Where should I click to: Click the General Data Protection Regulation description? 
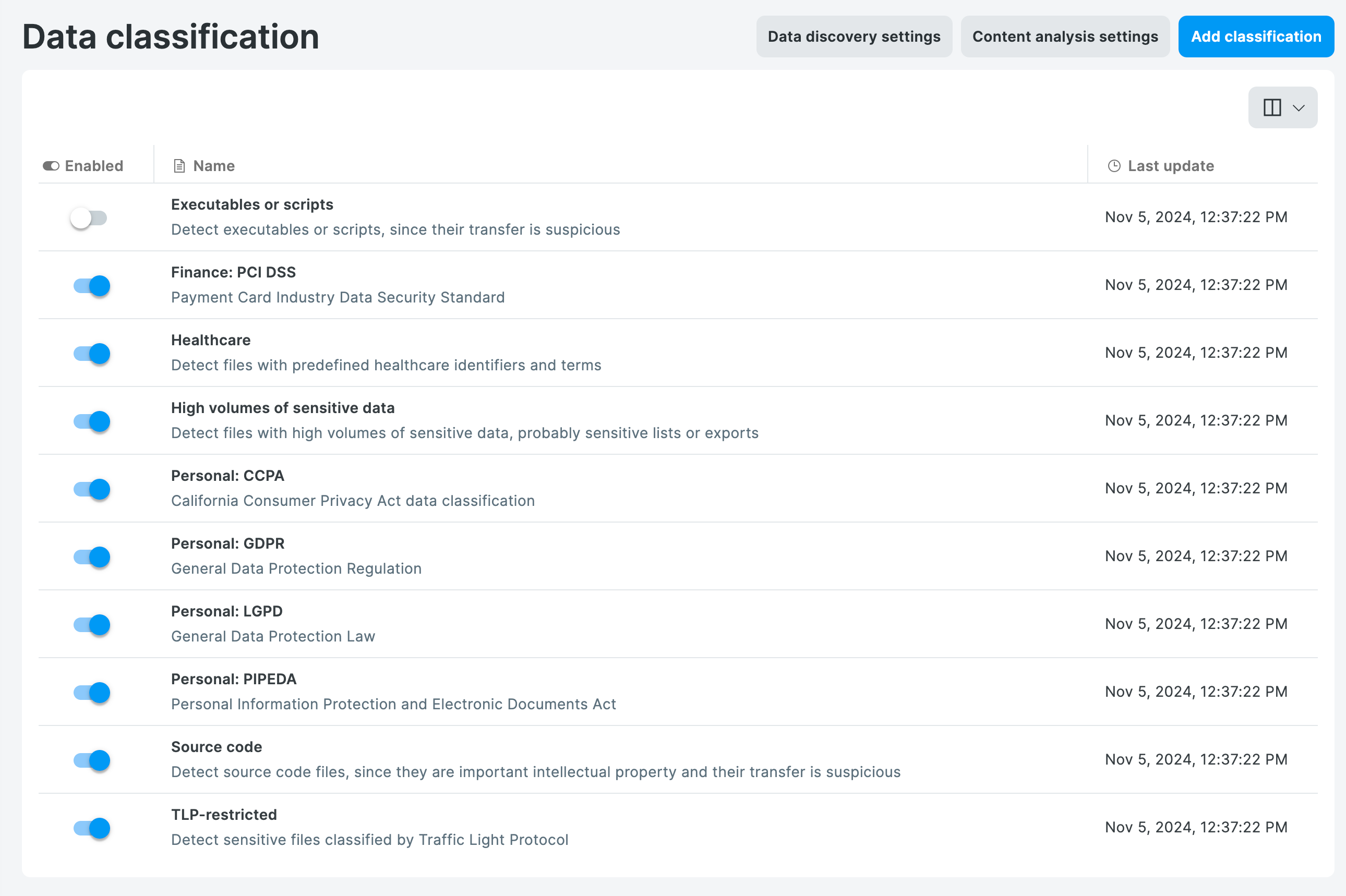(296, 568)
